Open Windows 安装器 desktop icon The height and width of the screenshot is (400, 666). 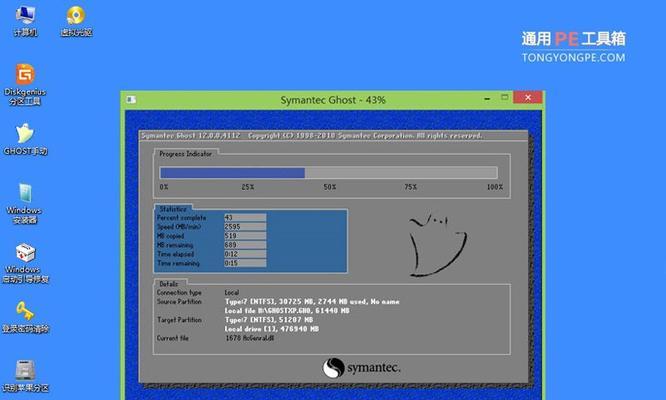click(x=25, y=204)
